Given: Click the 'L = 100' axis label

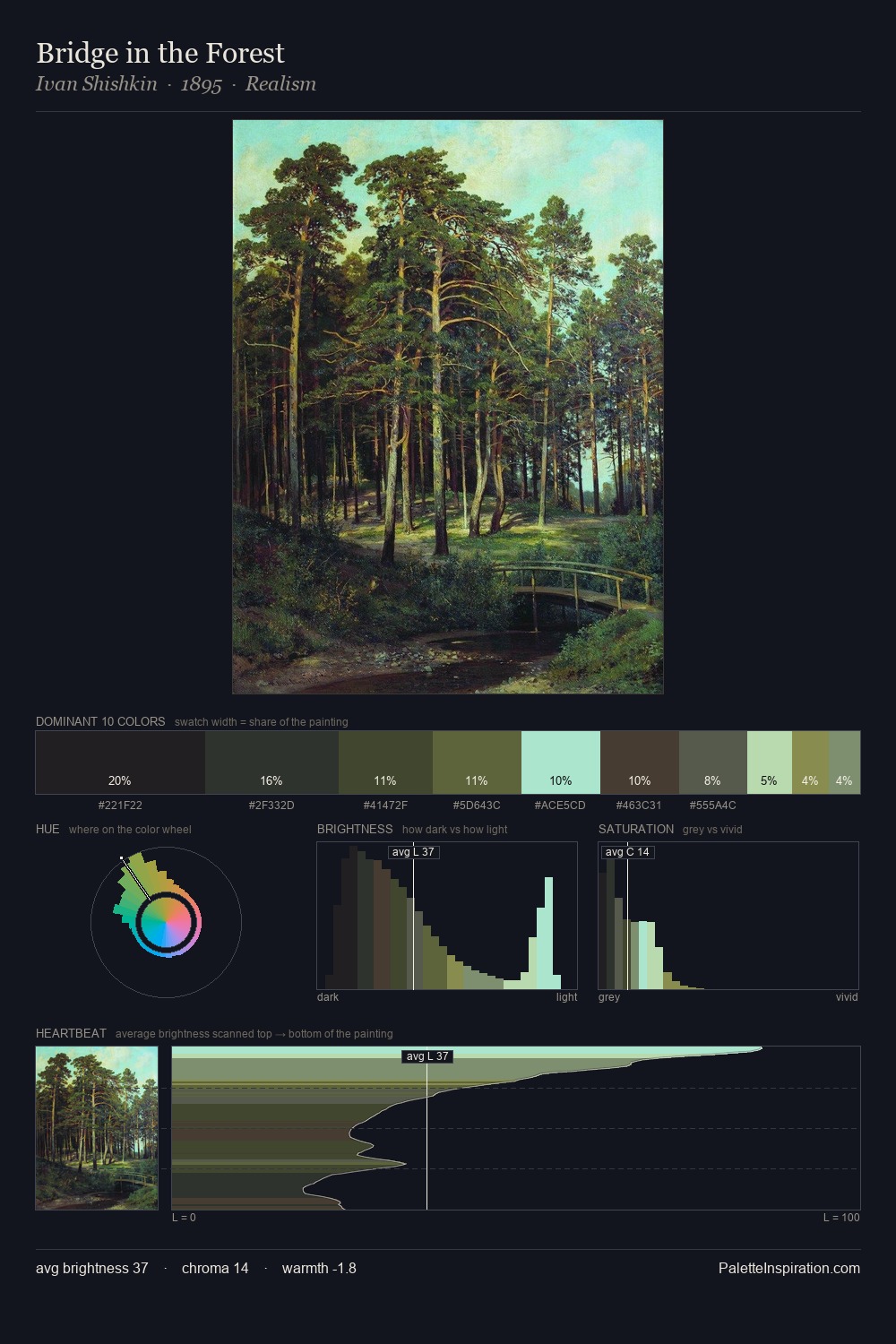Looking at the screenshot, I should tap(841, 1218).
